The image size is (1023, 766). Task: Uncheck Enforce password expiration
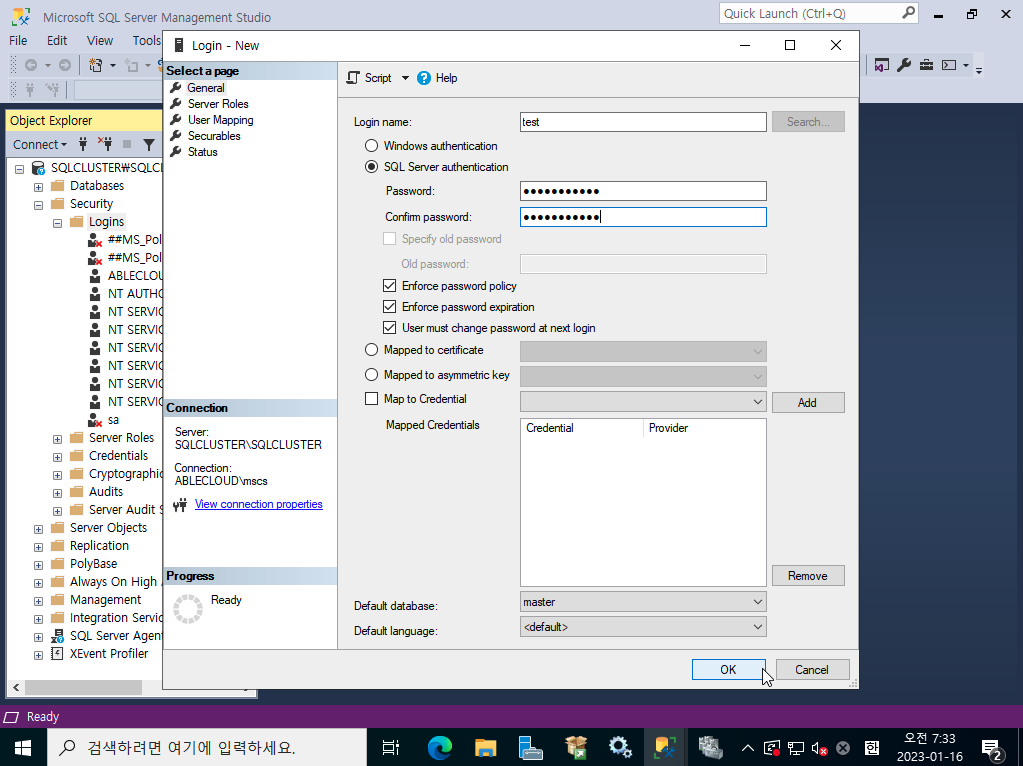click(x=389, y=307)
